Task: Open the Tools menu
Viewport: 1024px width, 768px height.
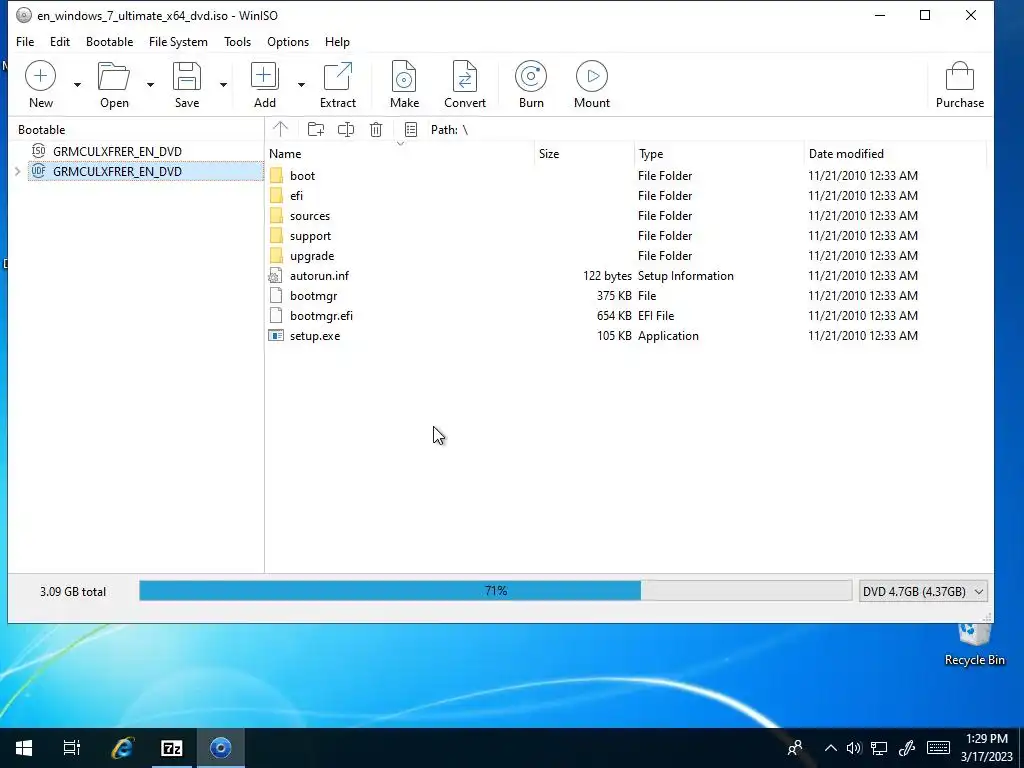Action: click(x=237, y=42)
